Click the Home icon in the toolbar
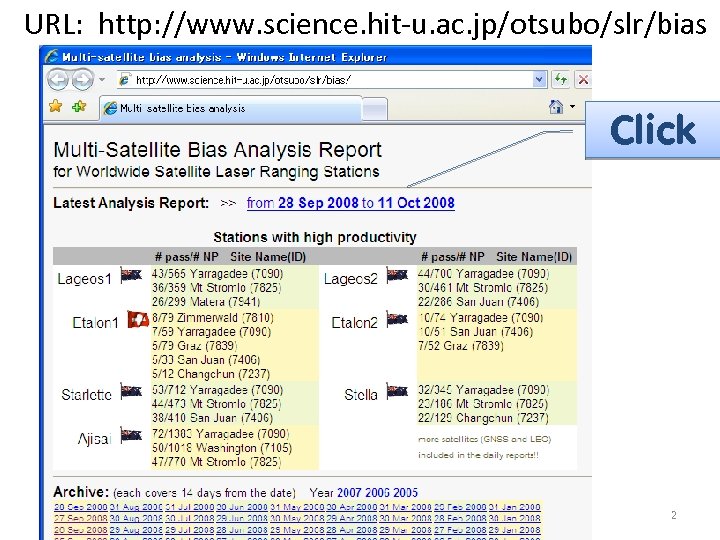Viewport: 720px width, 540px height. [x=556, y=107]
